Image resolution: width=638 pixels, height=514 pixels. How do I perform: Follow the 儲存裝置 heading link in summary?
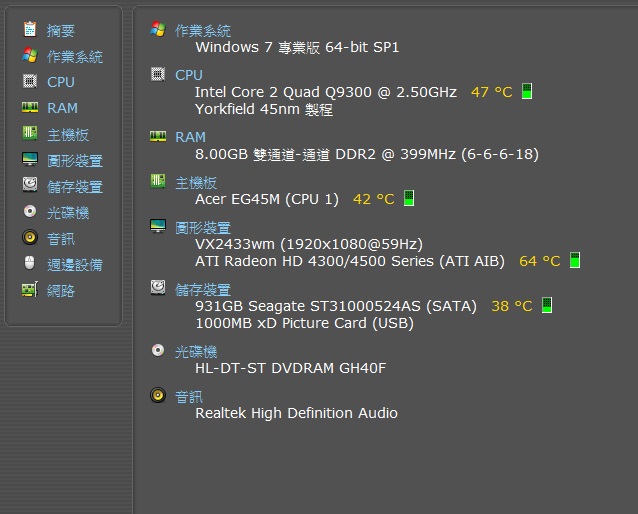(x=203, y=289)
